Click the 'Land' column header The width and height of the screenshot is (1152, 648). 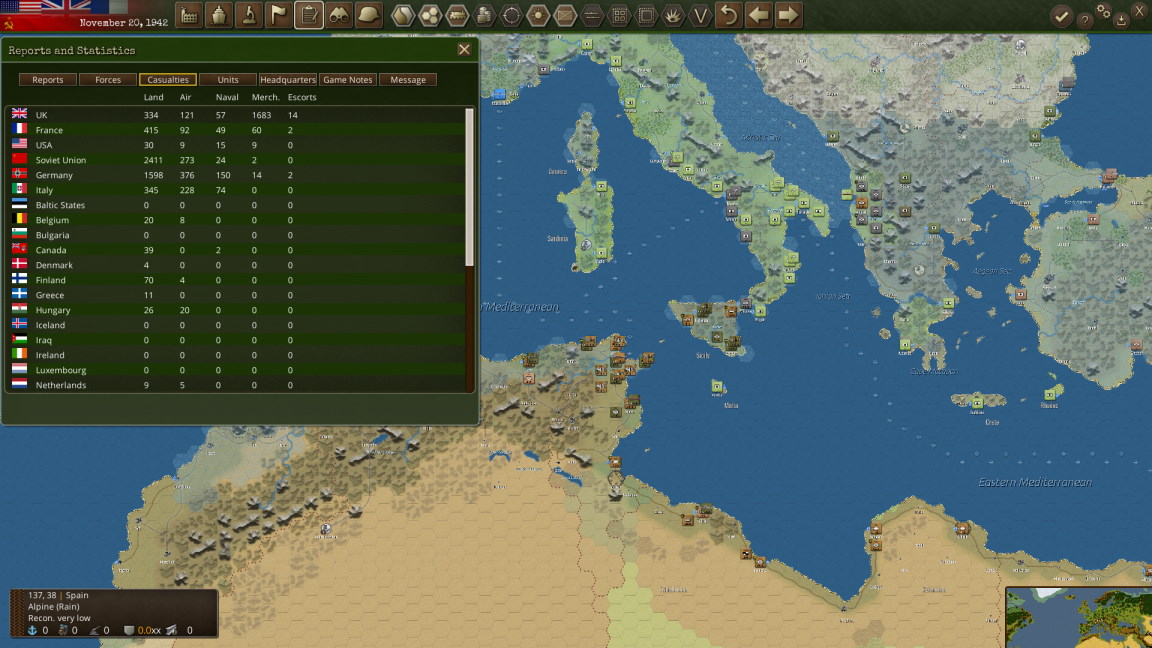pos(154,97)
